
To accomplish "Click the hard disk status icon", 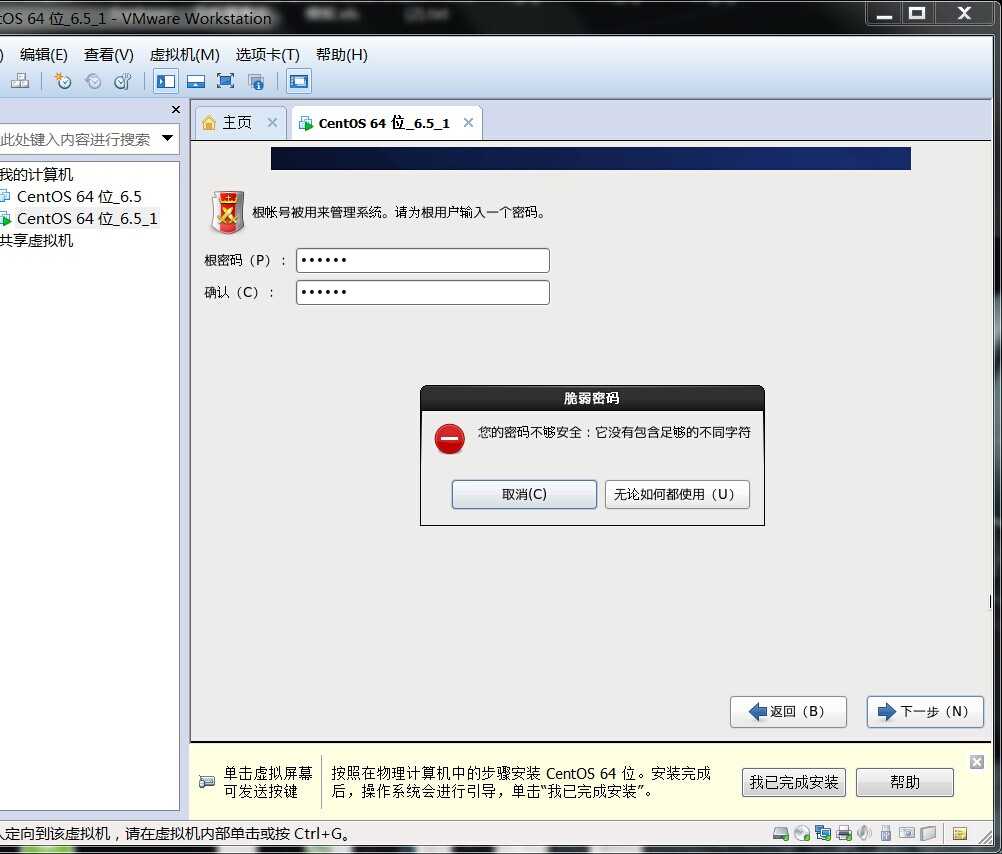I will pos(781,833).
